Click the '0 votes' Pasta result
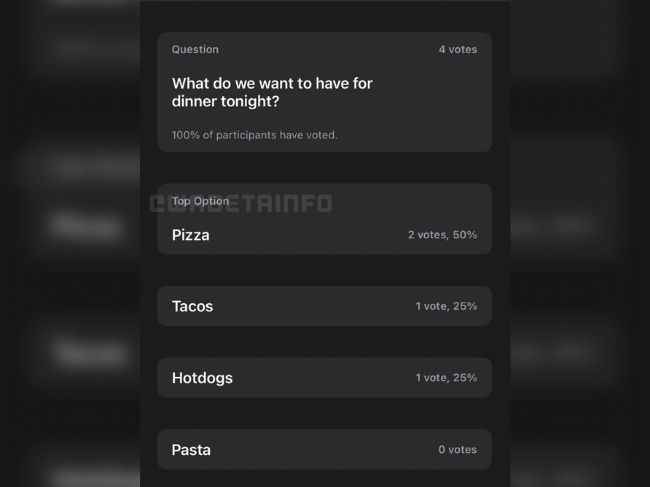 pyautogui.click(x=457, y=450)
